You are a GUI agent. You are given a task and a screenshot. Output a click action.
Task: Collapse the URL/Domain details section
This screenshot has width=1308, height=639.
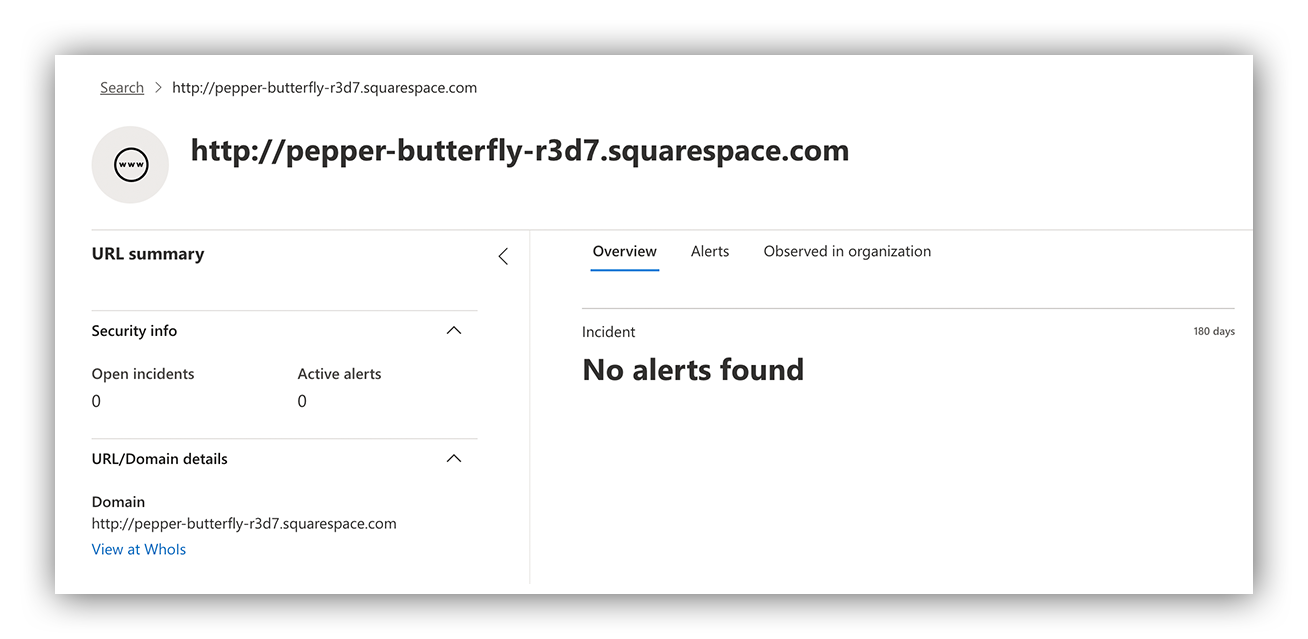pos(454,459)
